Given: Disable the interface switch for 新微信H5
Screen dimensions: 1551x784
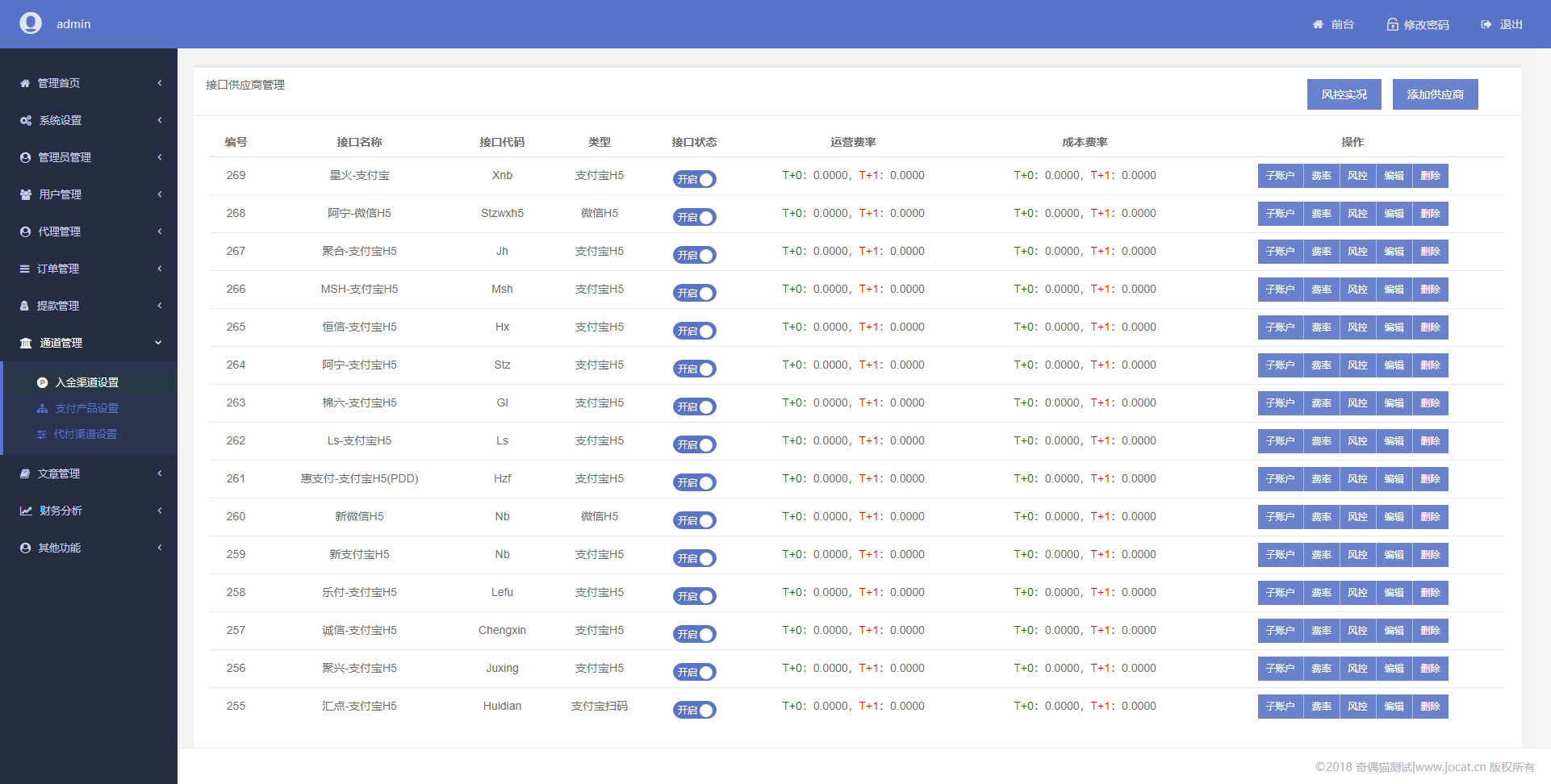Looking at the screenshot, I should coord(695,520).
